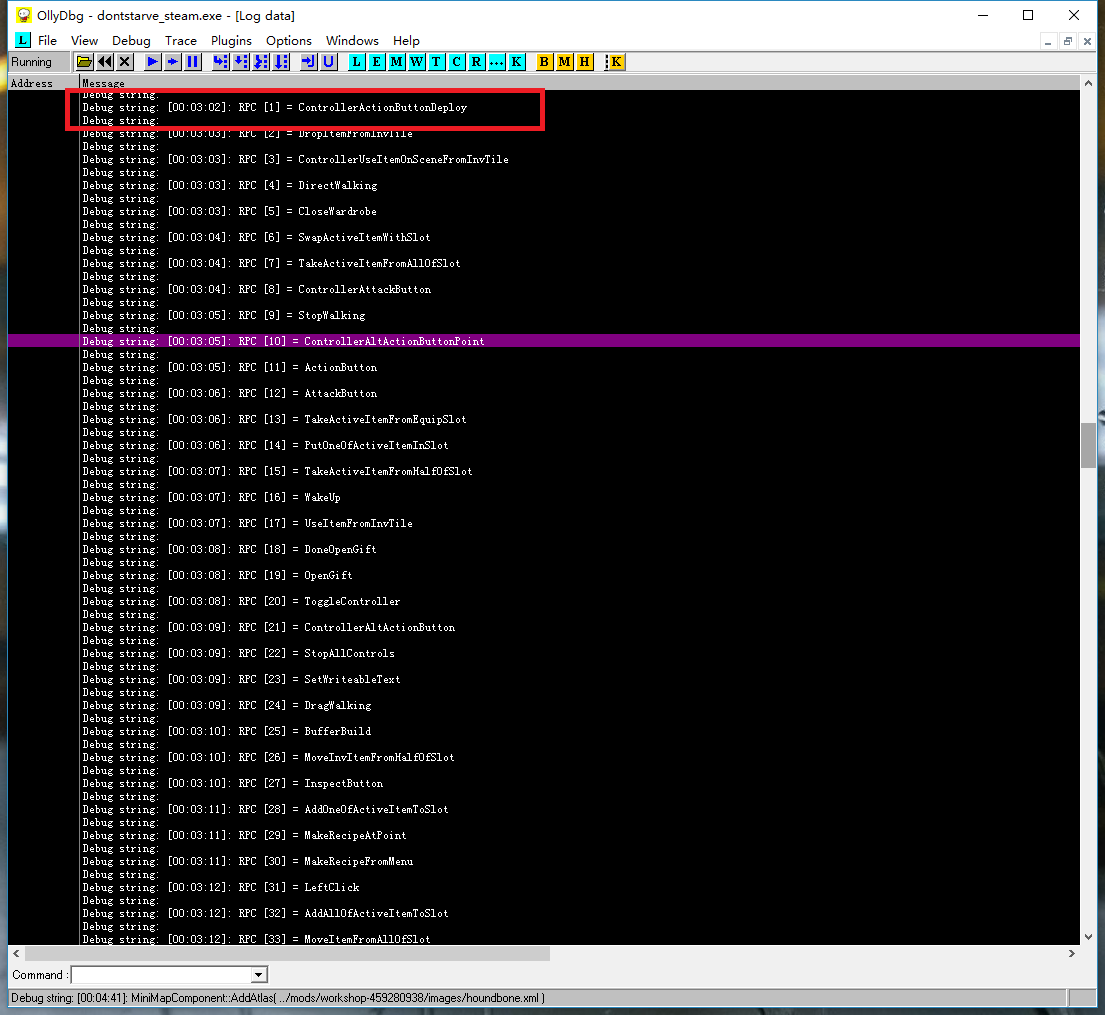Select the RPC [12] AttackButton log line
The width and height of the screenshot is (1105, 1015).
tap(543, 393)
